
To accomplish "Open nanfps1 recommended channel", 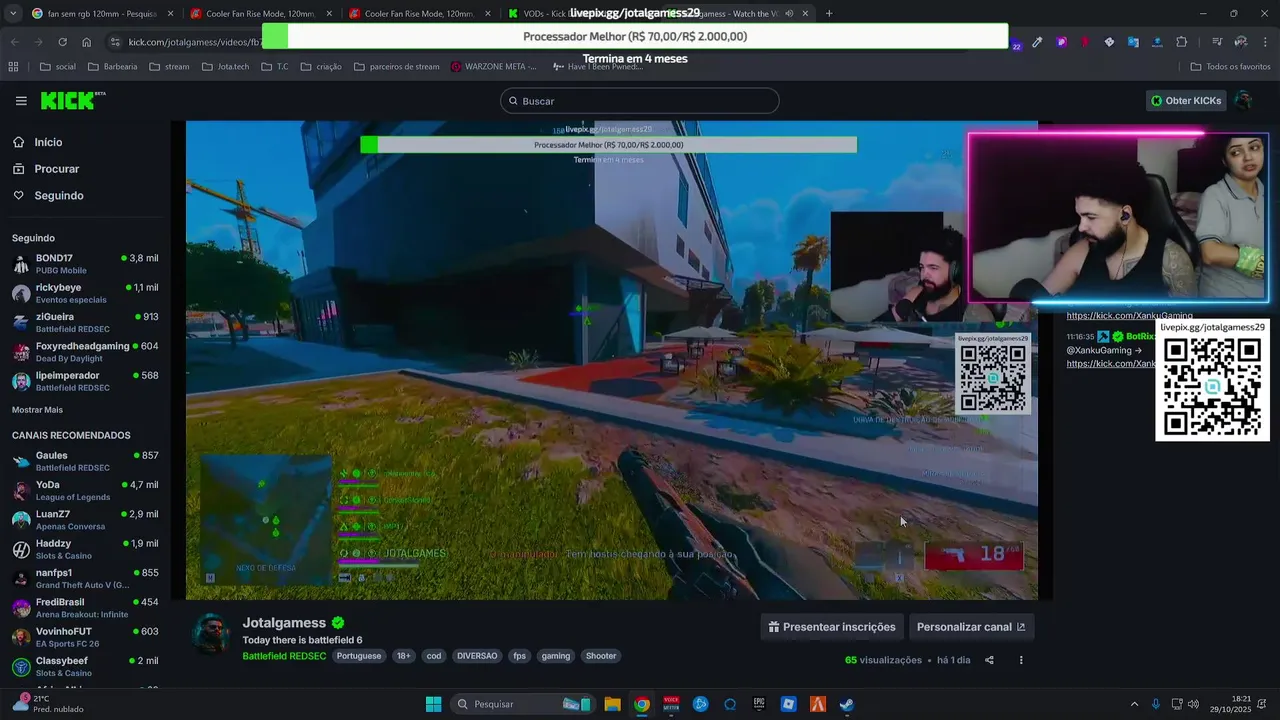I will (x=85, y=578).
